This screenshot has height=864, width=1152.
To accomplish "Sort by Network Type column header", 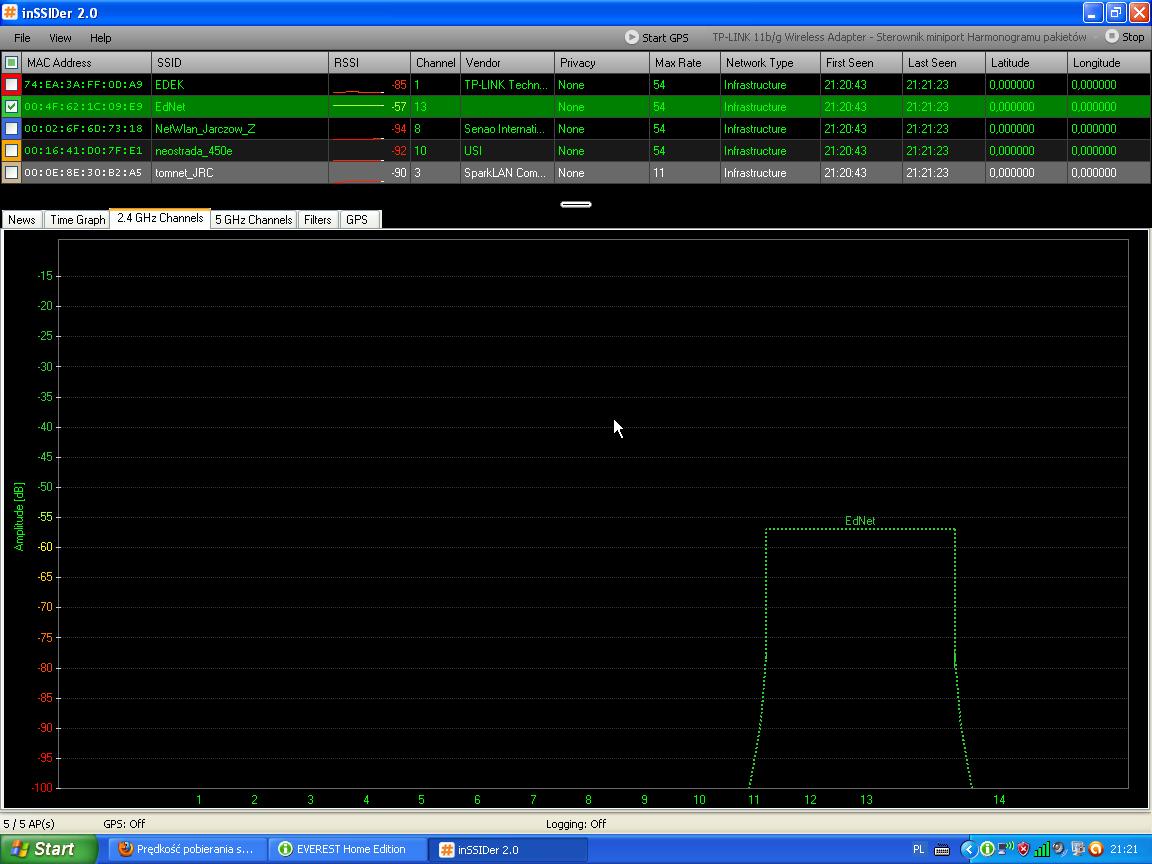I will (770, 62).
